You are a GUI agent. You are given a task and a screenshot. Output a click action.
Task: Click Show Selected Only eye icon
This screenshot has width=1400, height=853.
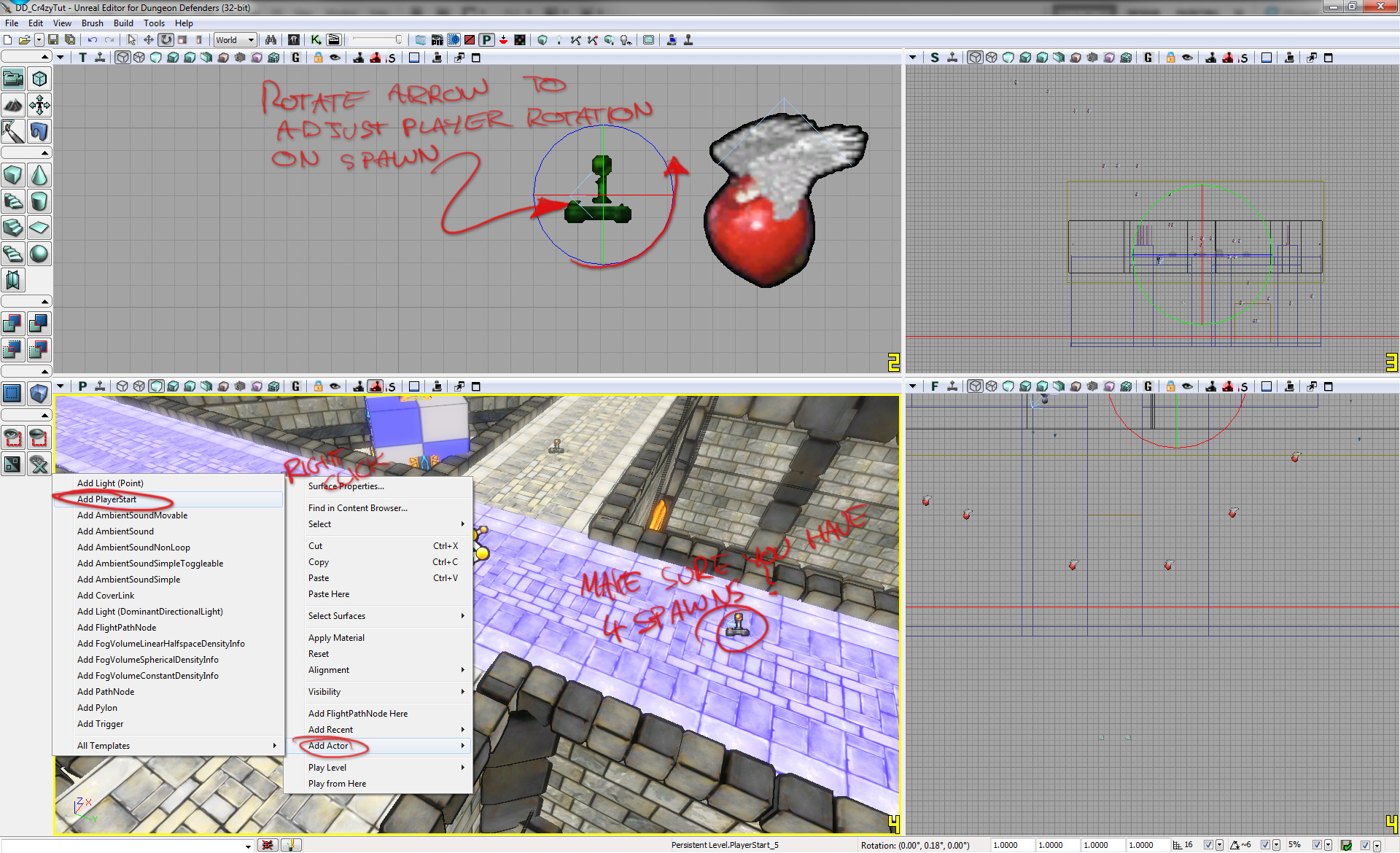click(13, 437)
